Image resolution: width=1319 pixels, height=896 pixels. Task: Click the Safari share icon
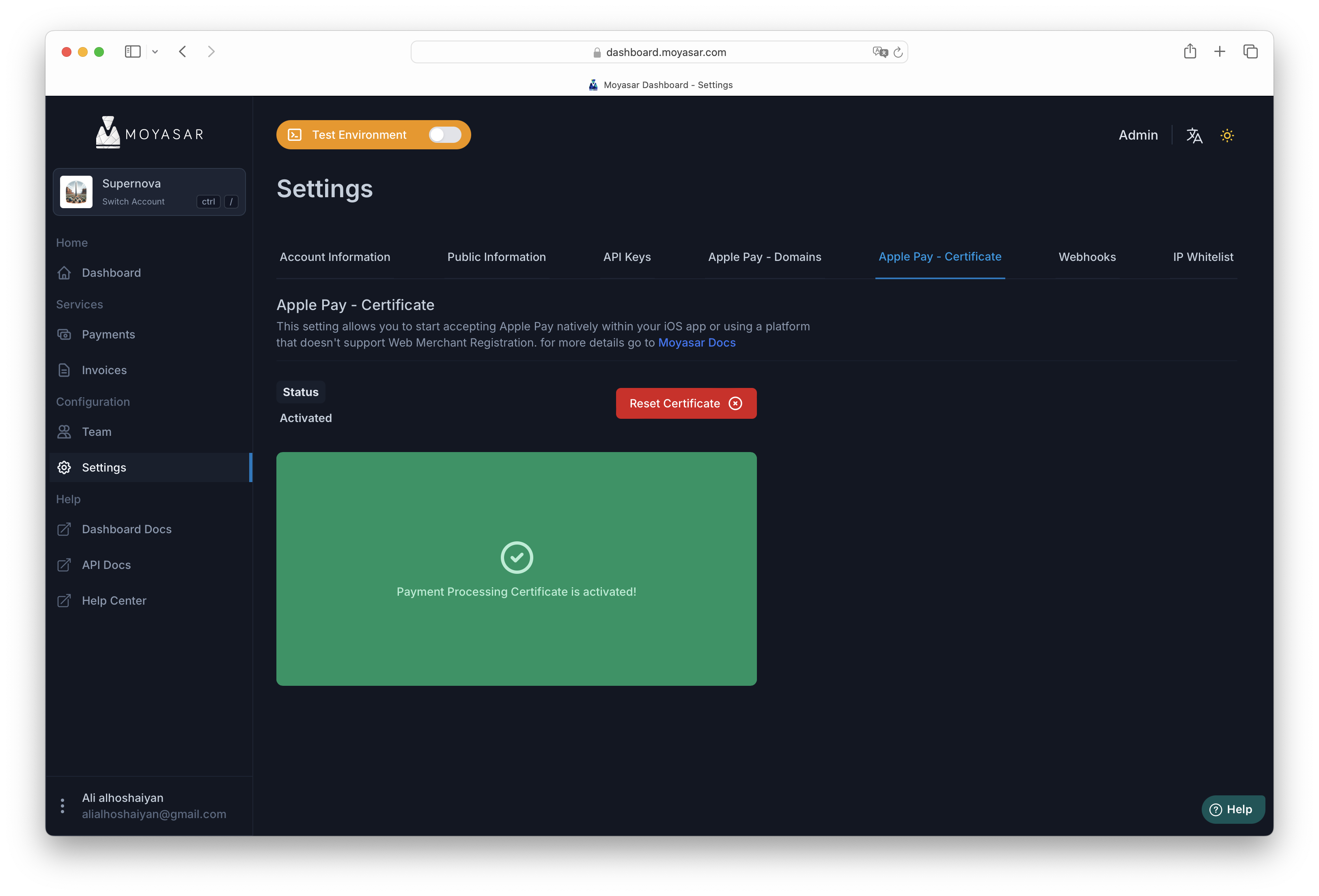[1190, 51]
